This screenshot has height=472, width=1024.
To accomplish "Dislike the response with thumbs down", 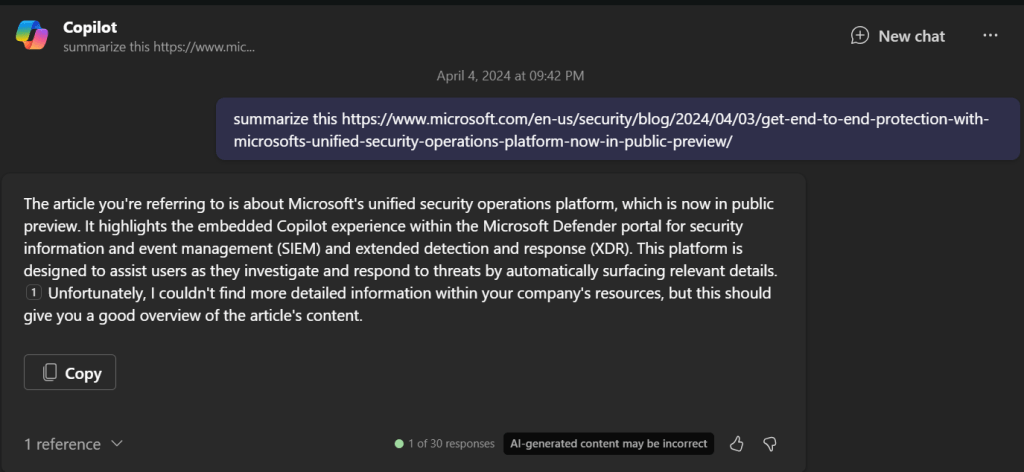I will 770,443.
